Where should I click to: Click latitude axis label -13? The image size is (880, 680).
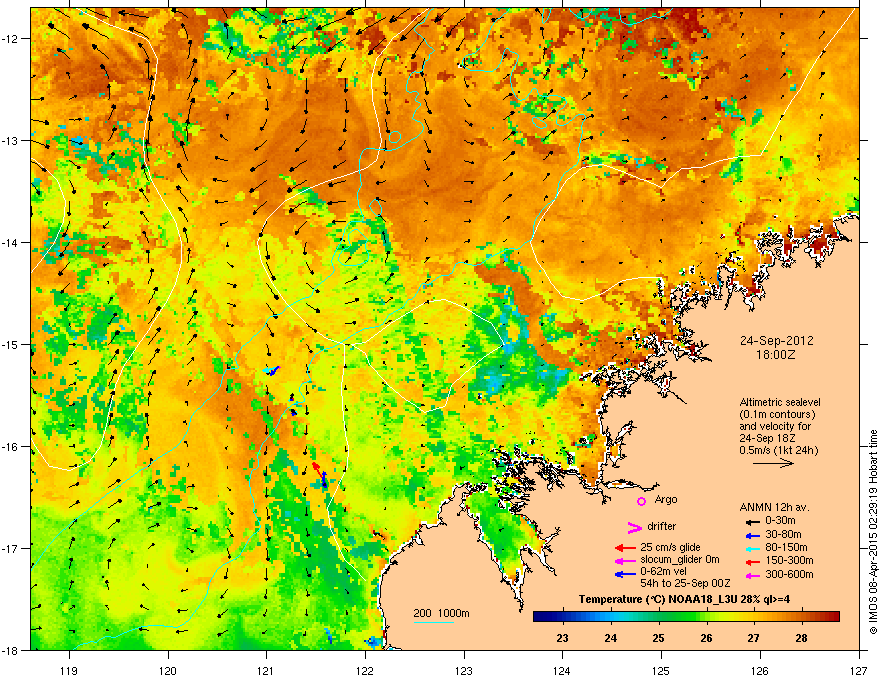point(10,141)
